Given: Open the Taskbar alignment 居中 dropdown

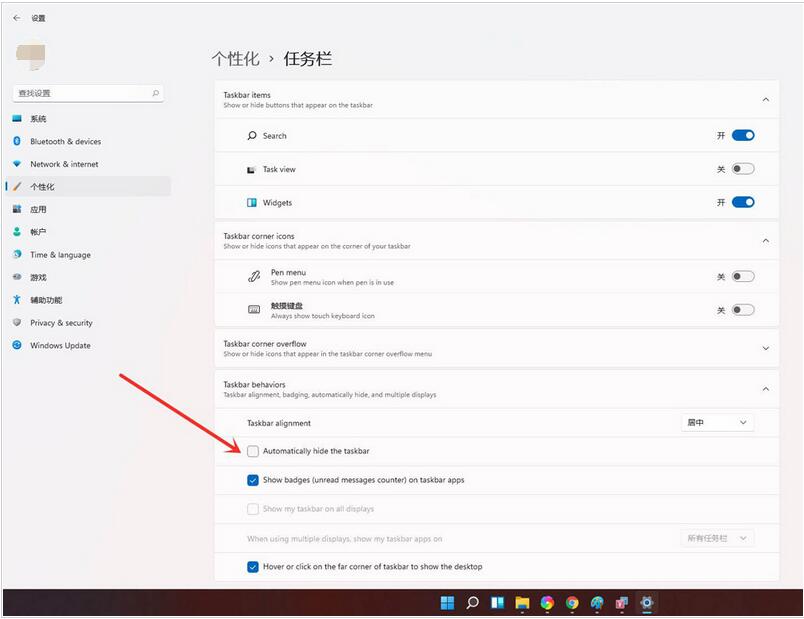Looking at the screenshot, I should click(x=717, y=423).
